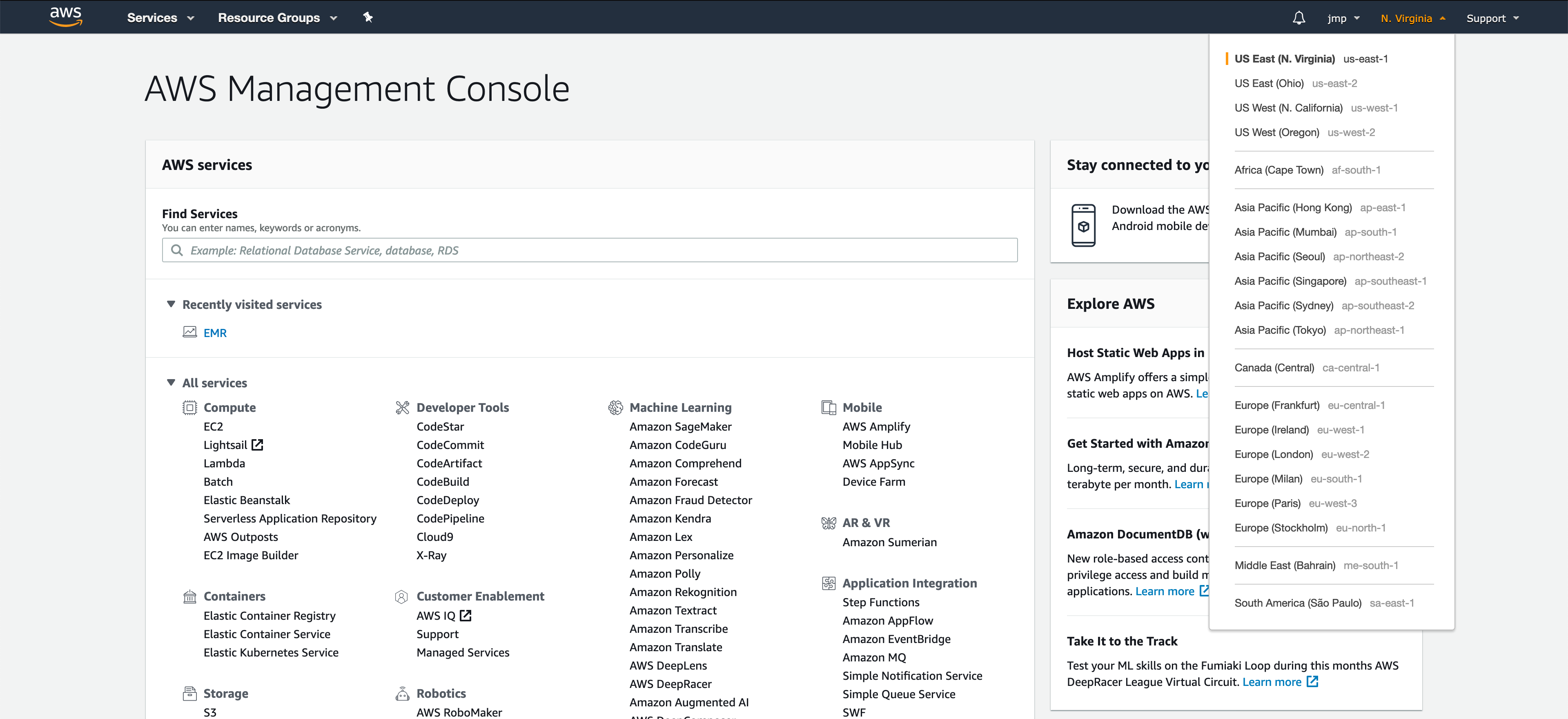Screen dimensions: 1568x719
Task: Select US East (N. Virginia) region
Action: tap(1310, 58)
